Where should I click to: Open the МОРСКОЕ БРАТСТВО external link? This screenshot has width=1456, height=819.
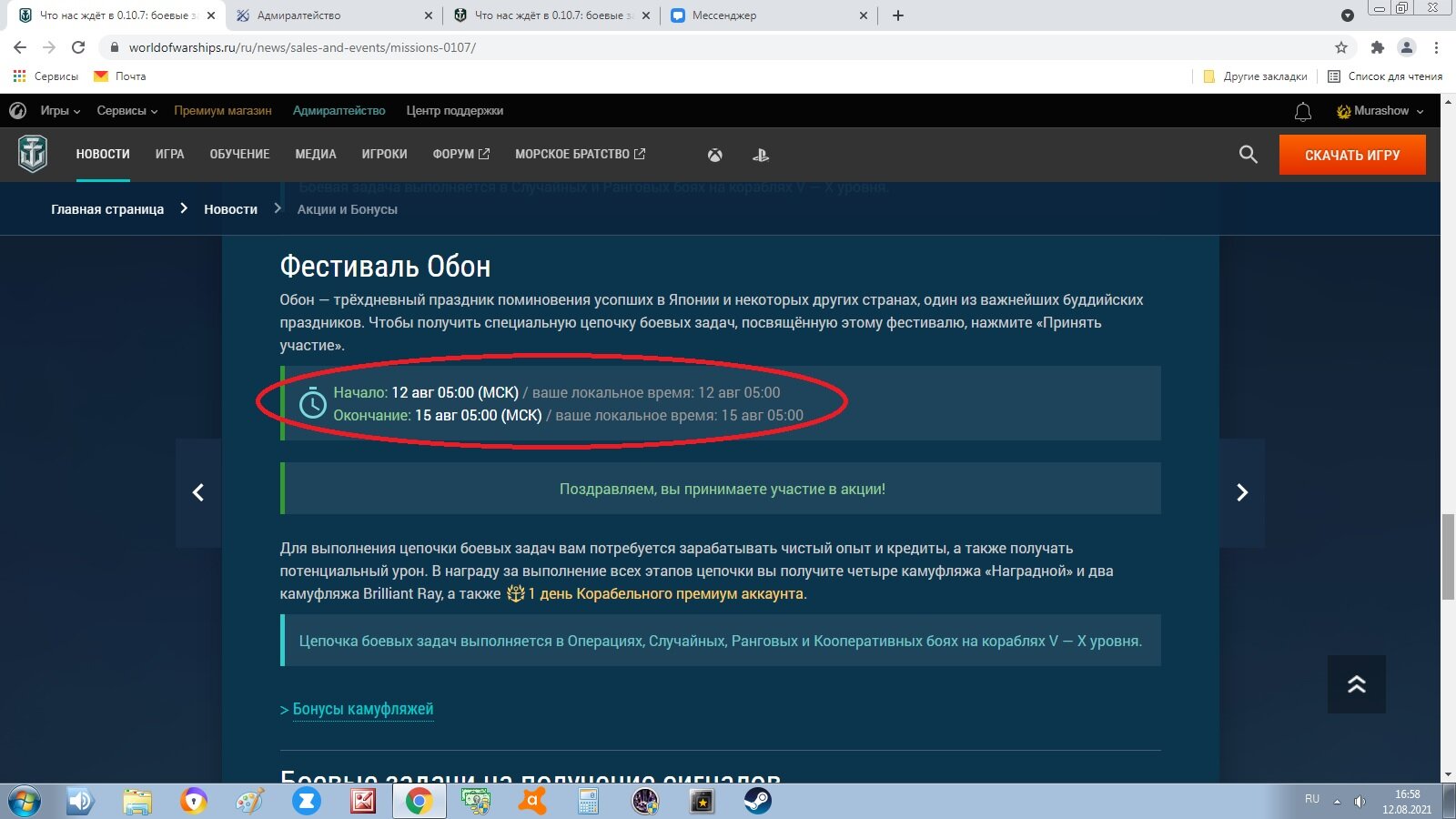581,155
